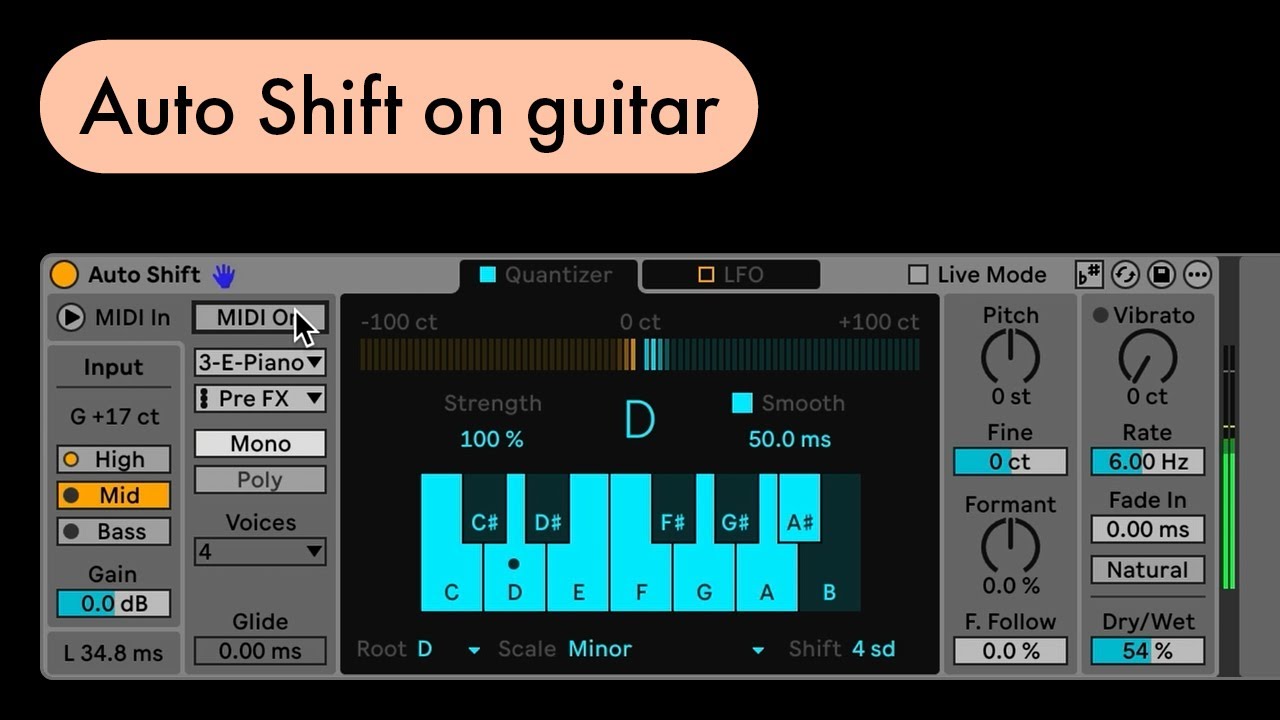Switch to the Quantizer tab

[x=547, y=274]
